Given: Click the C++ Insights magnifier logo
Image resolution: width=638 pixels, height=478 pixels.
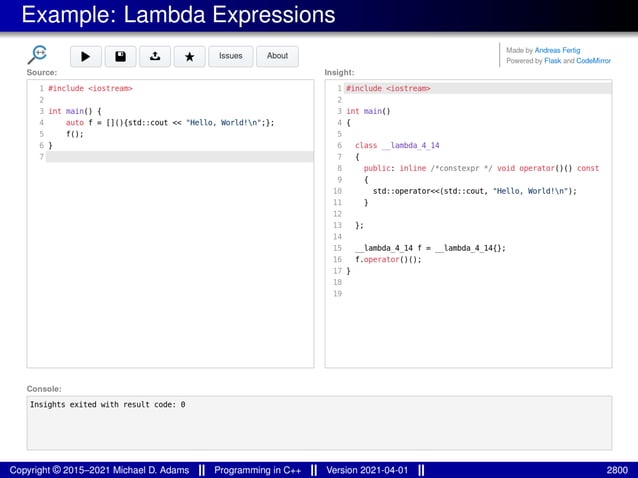Looking at the screenshot, I should click(x=37, y=55).
